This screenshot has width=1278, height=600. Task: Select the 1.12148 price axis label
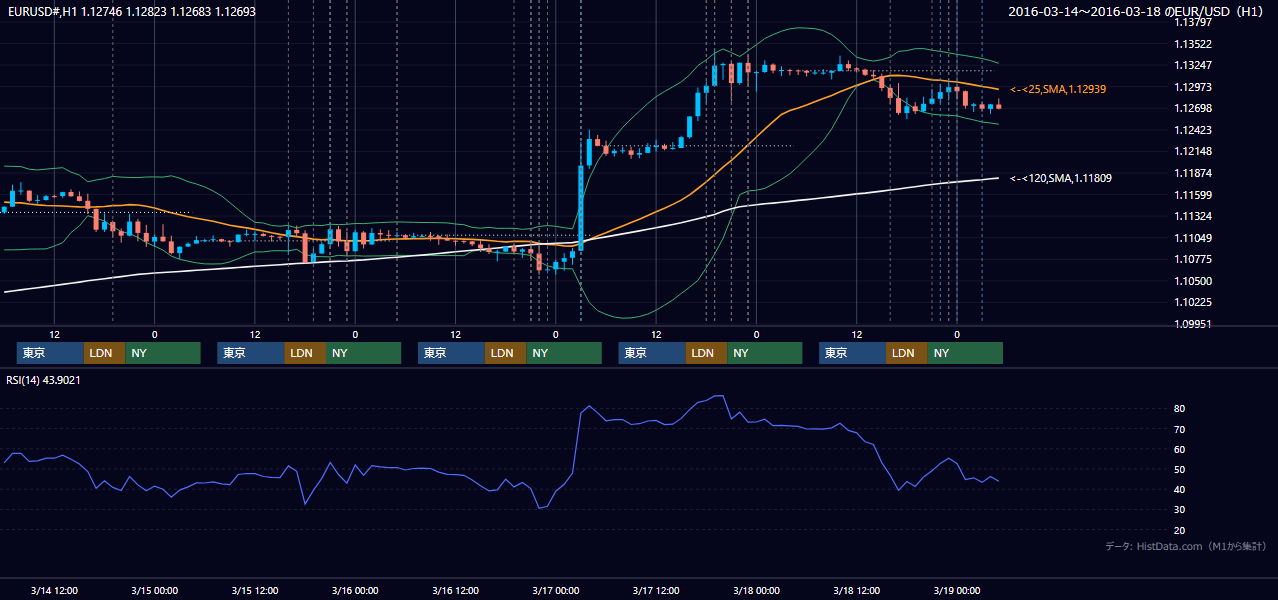click(x=1193, y=151)
